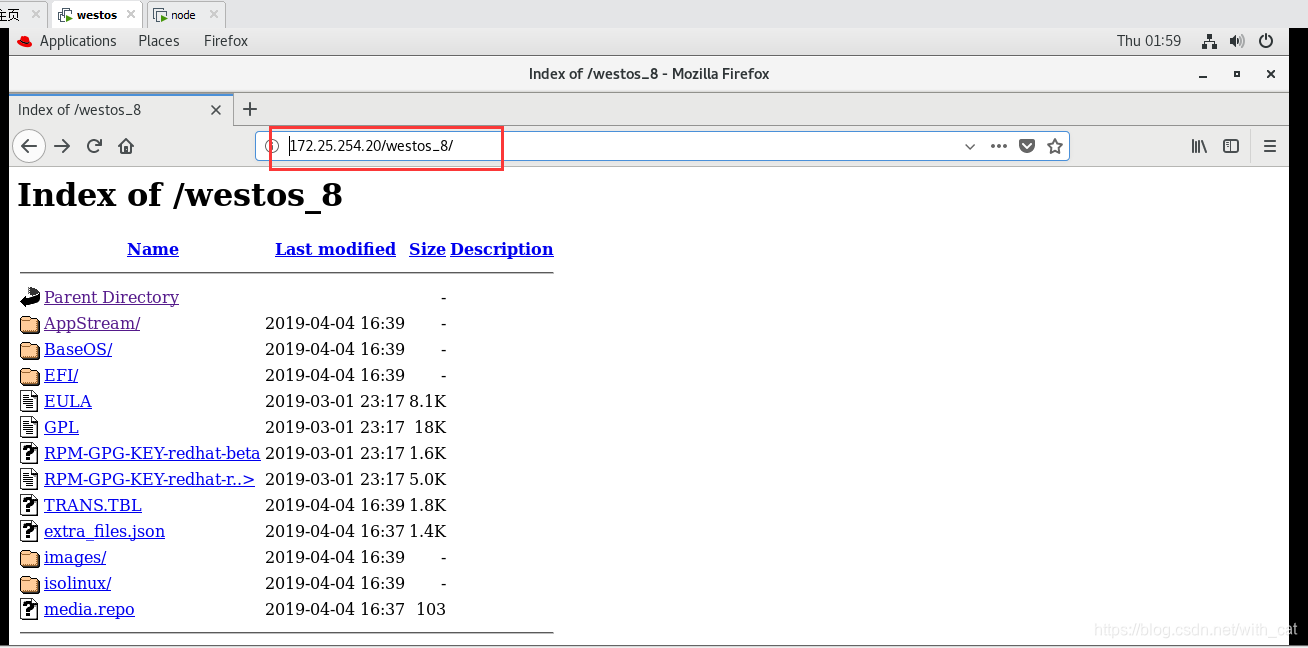
Task: Open RPM-GPG-KEY-redhat-beta link
Action: click(x=152, y=453)
